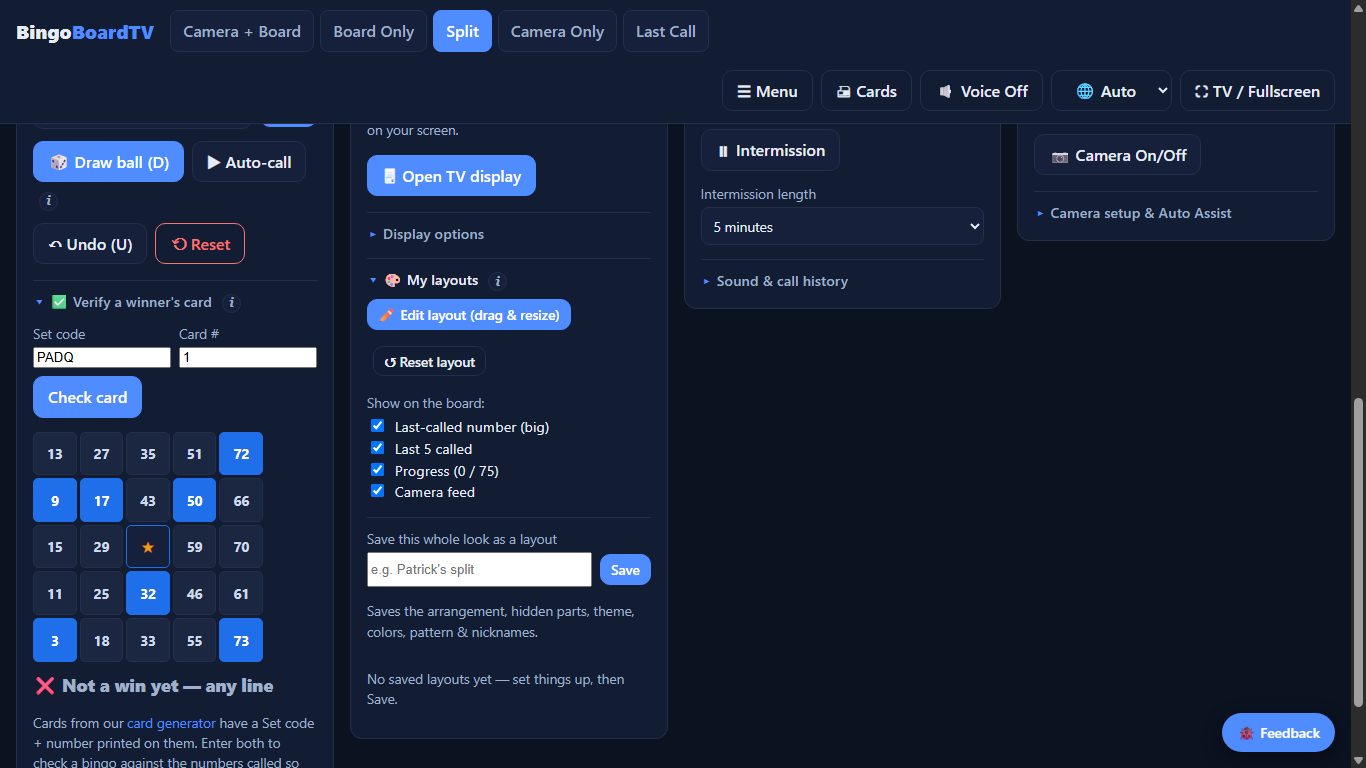Uncheck Progress (0 / 75) checkbox
The height and width of the screenshot is (768, 1366).
pyautogui.click(x=378, y=470)
